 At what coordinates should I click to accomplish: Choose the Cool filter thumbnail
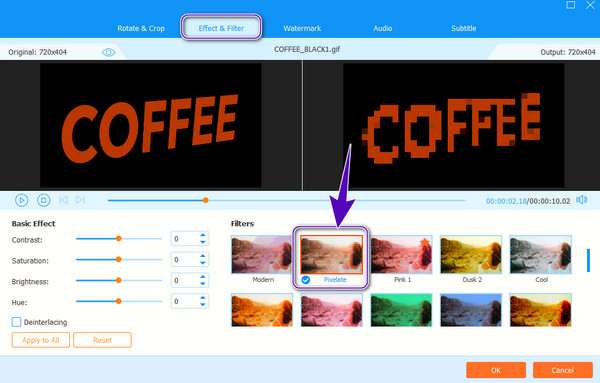(540, 254)
